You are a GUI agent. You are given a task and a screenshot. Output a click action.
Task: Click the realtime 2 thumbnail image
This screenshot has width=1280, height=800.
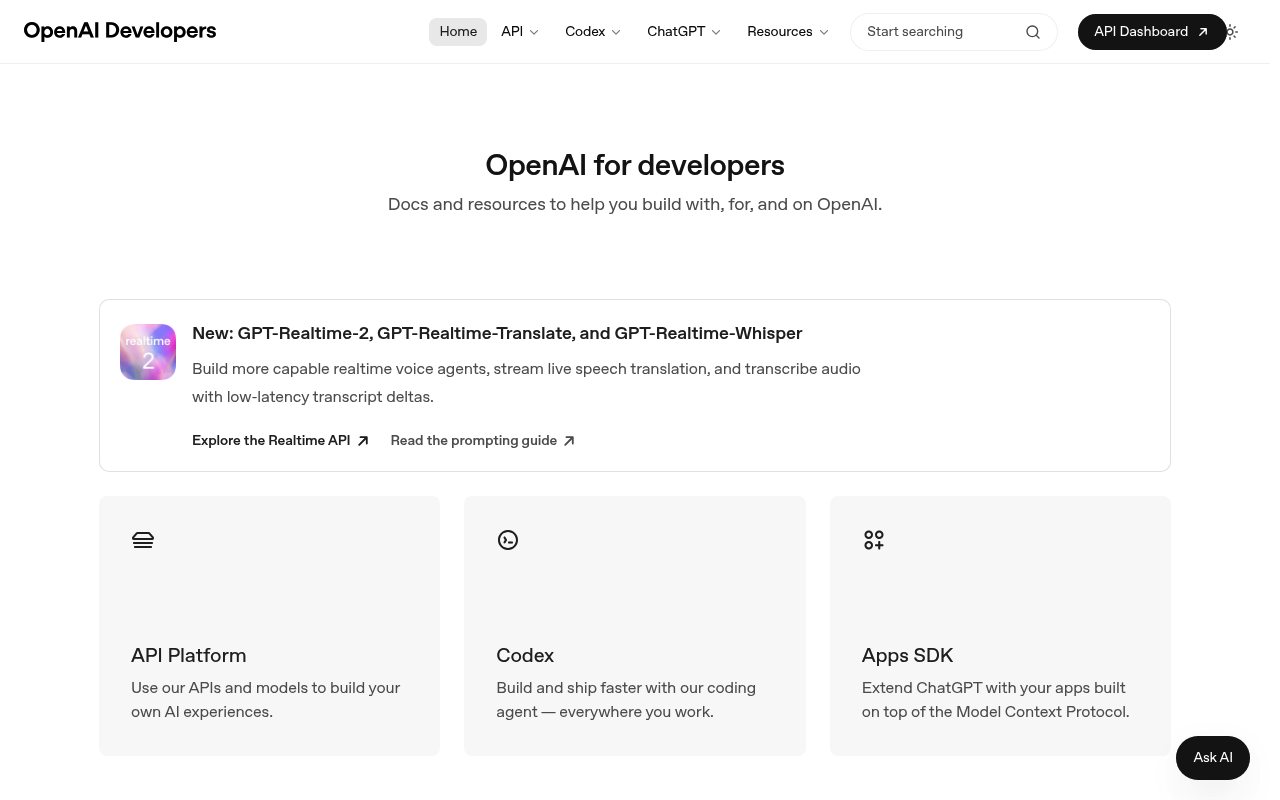[148, 352]
